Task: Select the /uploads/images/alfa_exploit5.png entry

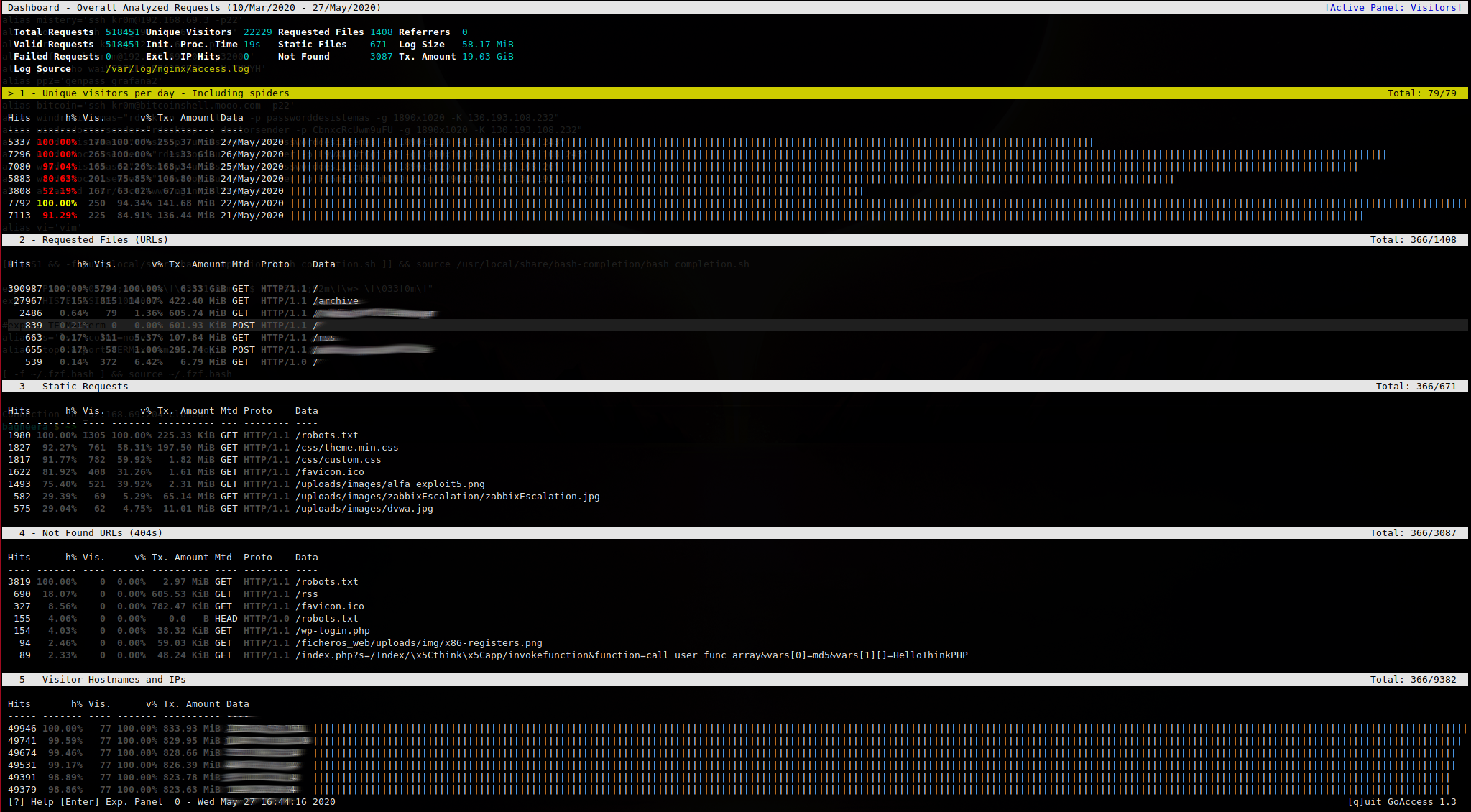Action: coord(389,484)
